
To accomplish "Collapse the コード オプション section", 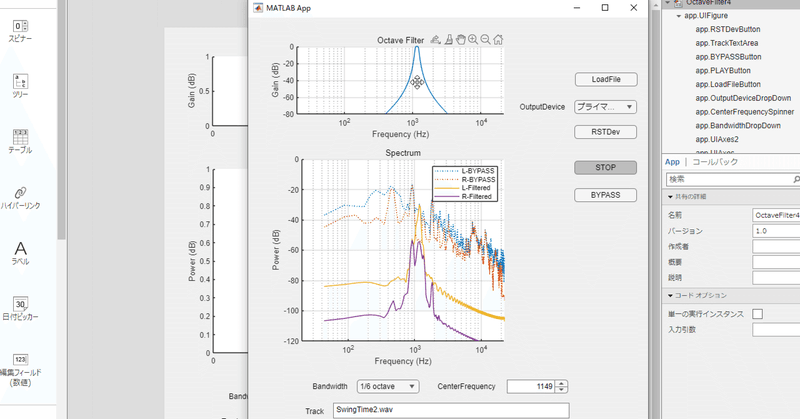I will (x=670, y=295).
